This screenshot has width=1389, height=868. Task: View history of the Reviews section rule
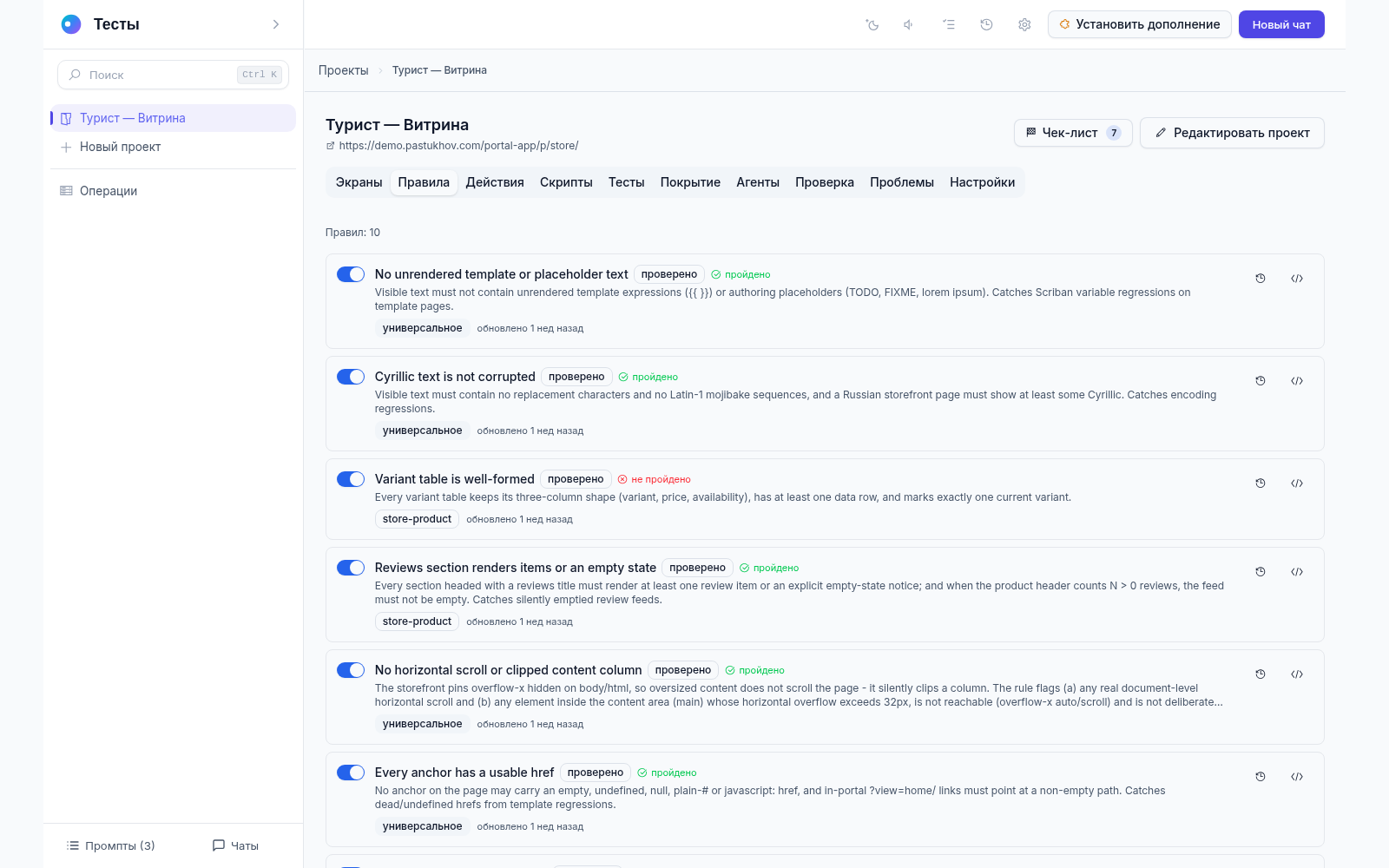pyautogui.click(x=1261, y=572)
